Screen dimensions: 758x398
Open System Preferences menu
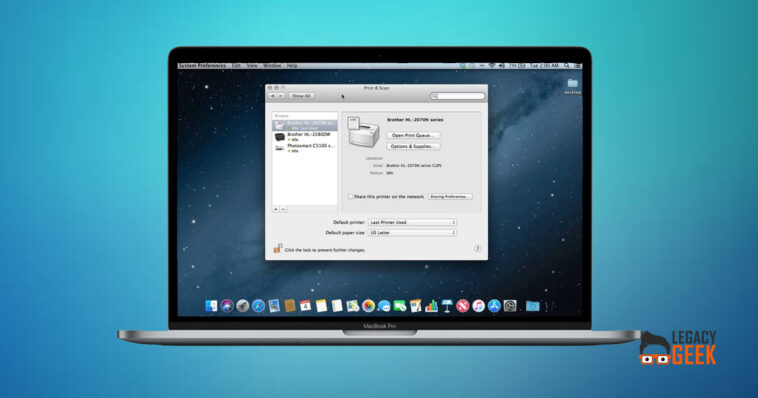202,65
